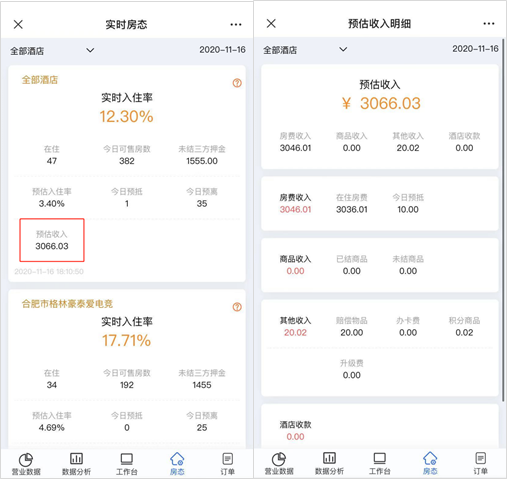Close the 实时房态 screen with the X

click(18, 24)
